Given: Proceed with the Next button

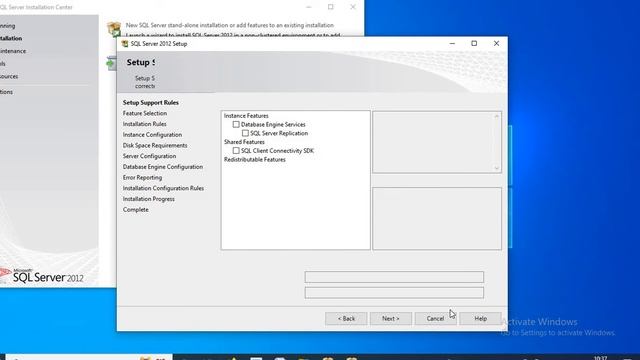Looking at the screenshot, I should (x=391, y=318).
